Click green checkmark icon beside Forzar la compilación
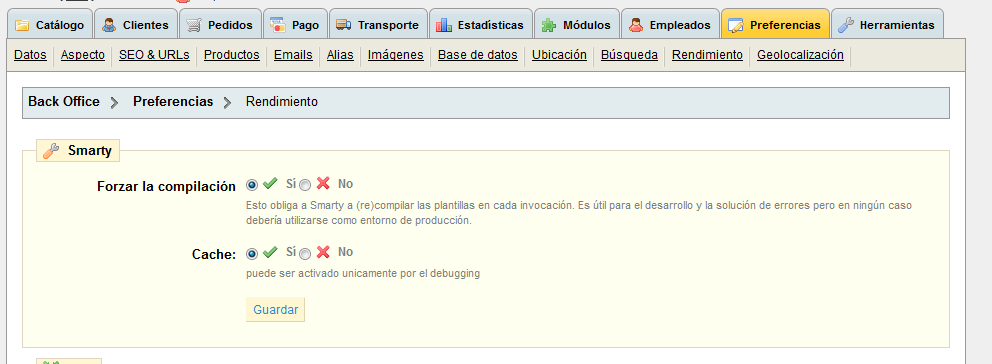 point(270,184)
